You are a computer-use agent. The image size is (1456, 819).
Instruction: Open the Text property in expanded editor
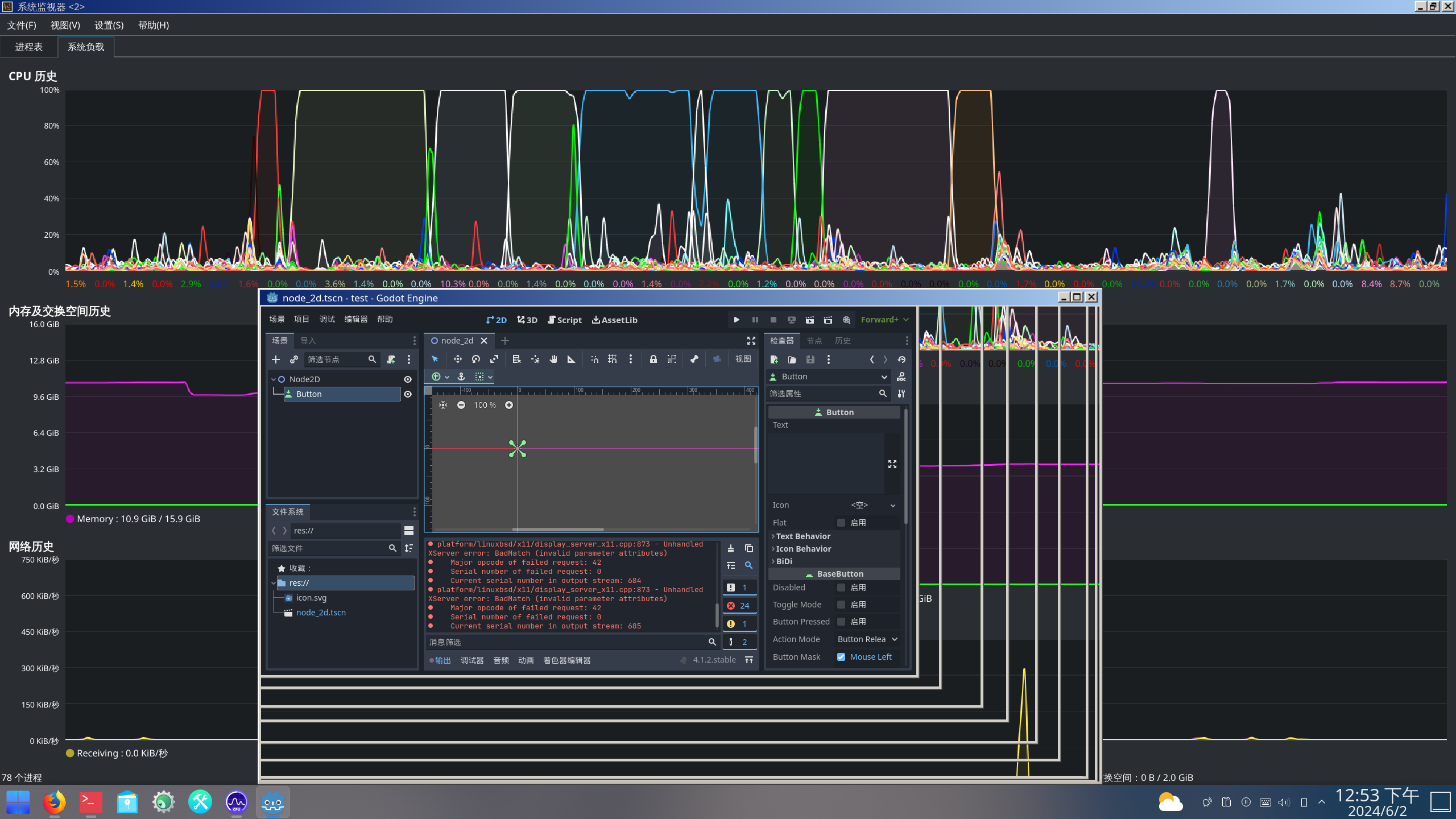click(892, 464)
